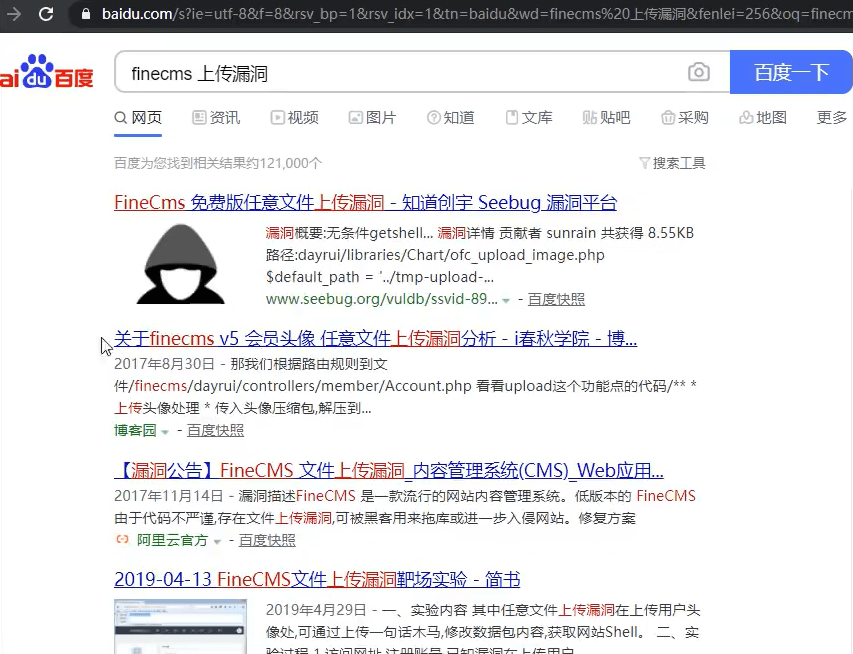Switch to the 文库 tab
The height and width of the screenshot is (654, 853).
tap(529, 118)
